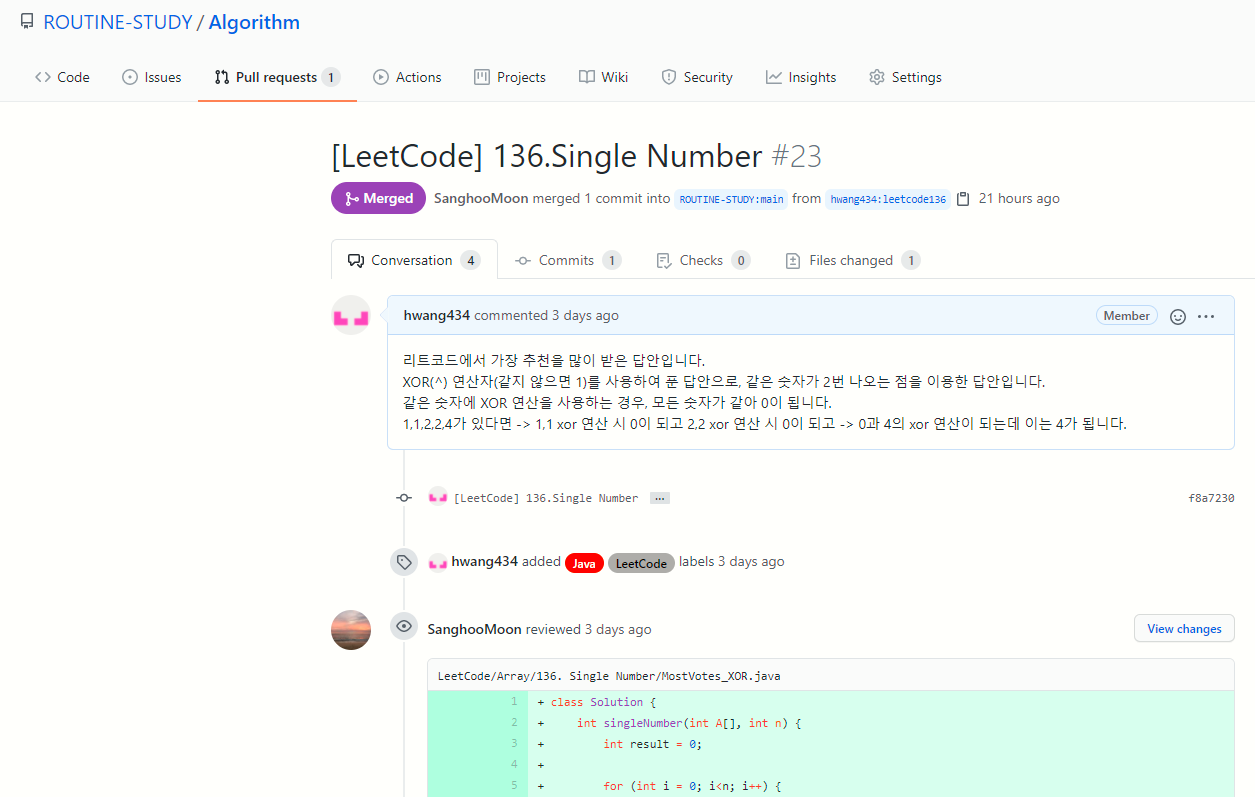Click the Merged status badge
Screen dimensions: 1255x797
click(378, 198)
